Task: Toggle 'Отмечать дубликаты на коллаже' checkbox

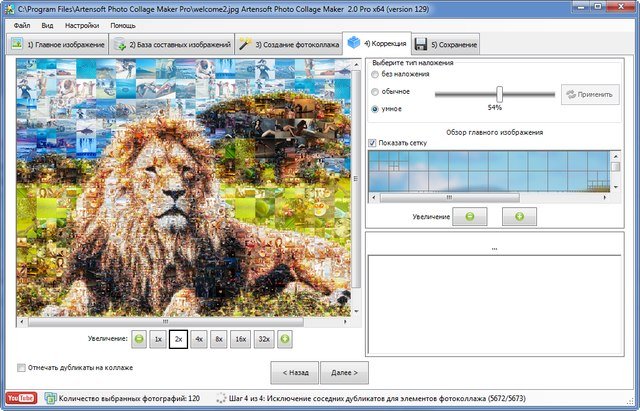Action: pyautogui.click(x=21, y=368)
